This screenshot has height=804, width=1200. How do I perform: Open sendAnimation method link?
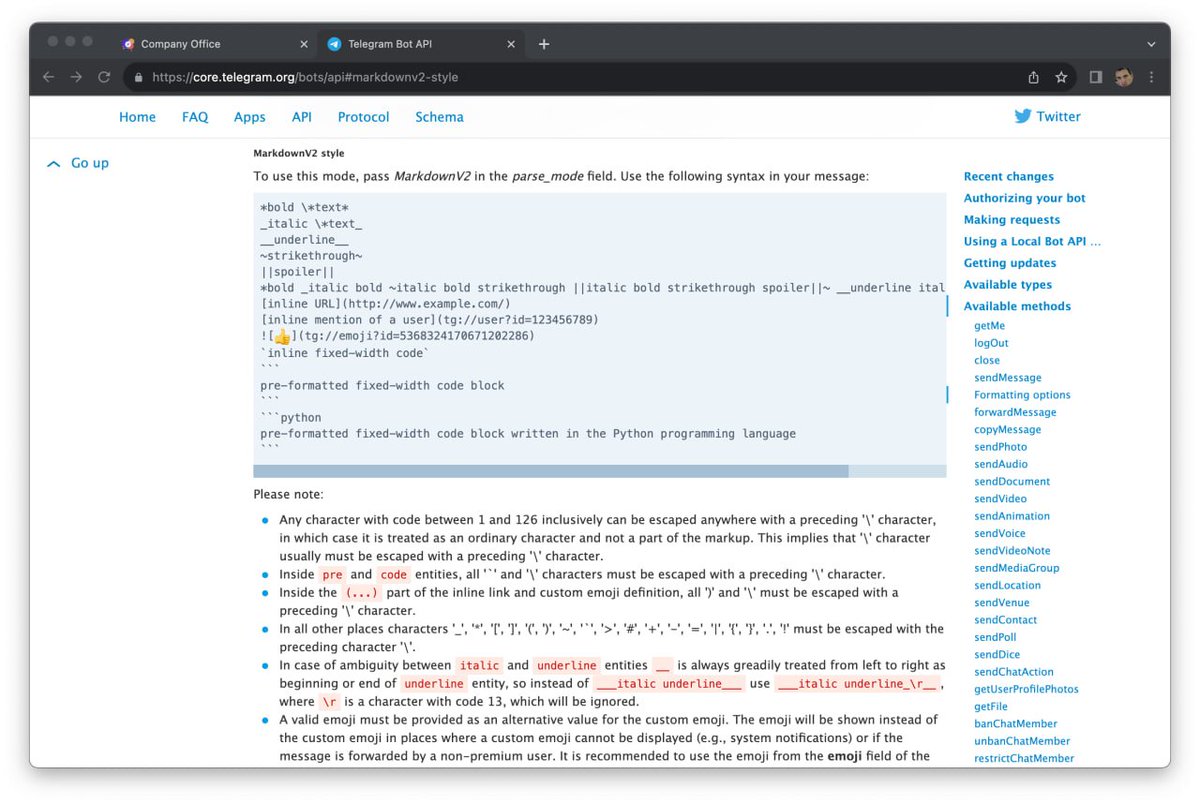click(1013, 516)
